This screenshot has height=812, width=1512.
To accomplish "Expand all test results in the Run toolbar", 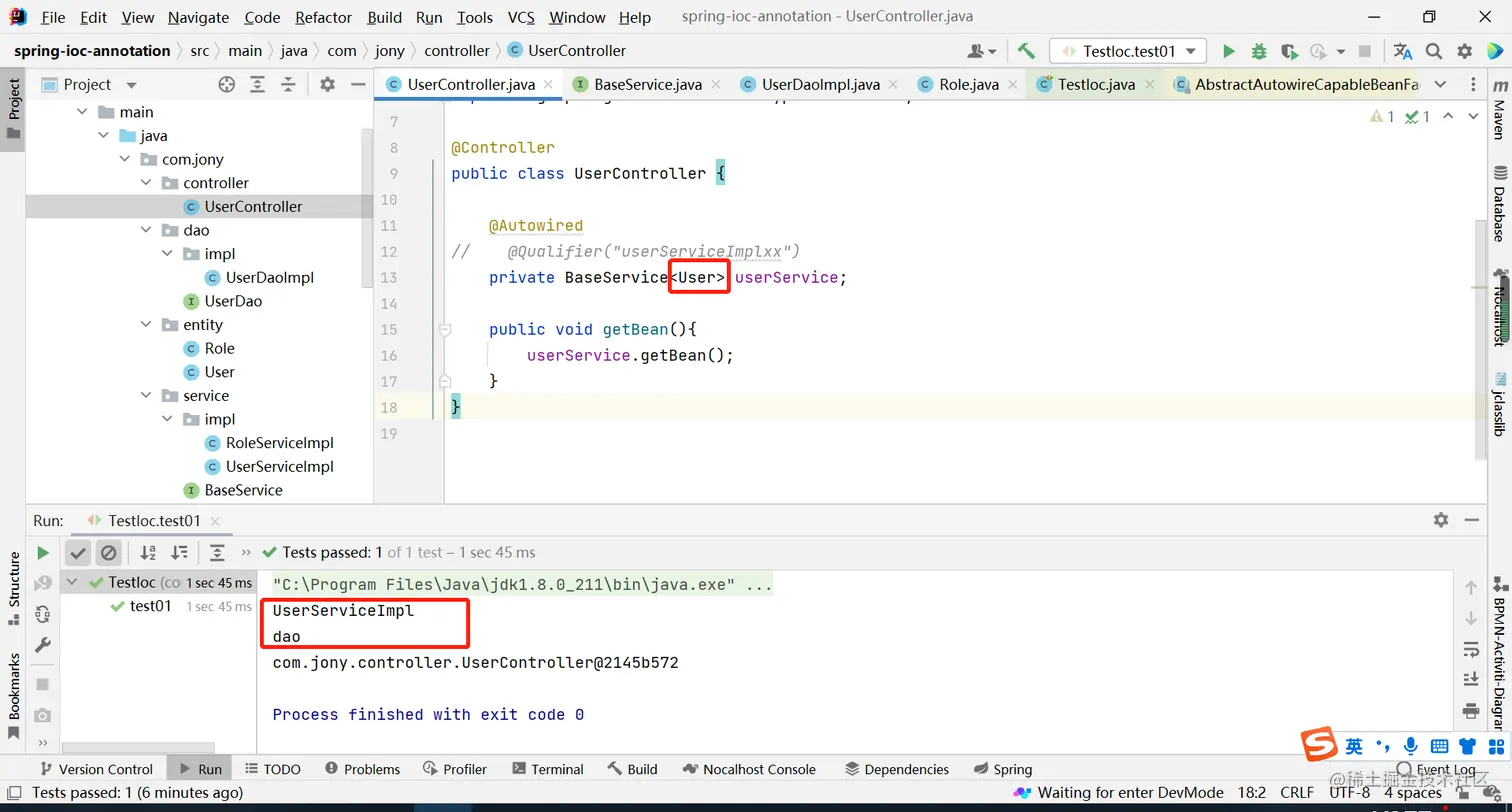I will click(217, 552).
